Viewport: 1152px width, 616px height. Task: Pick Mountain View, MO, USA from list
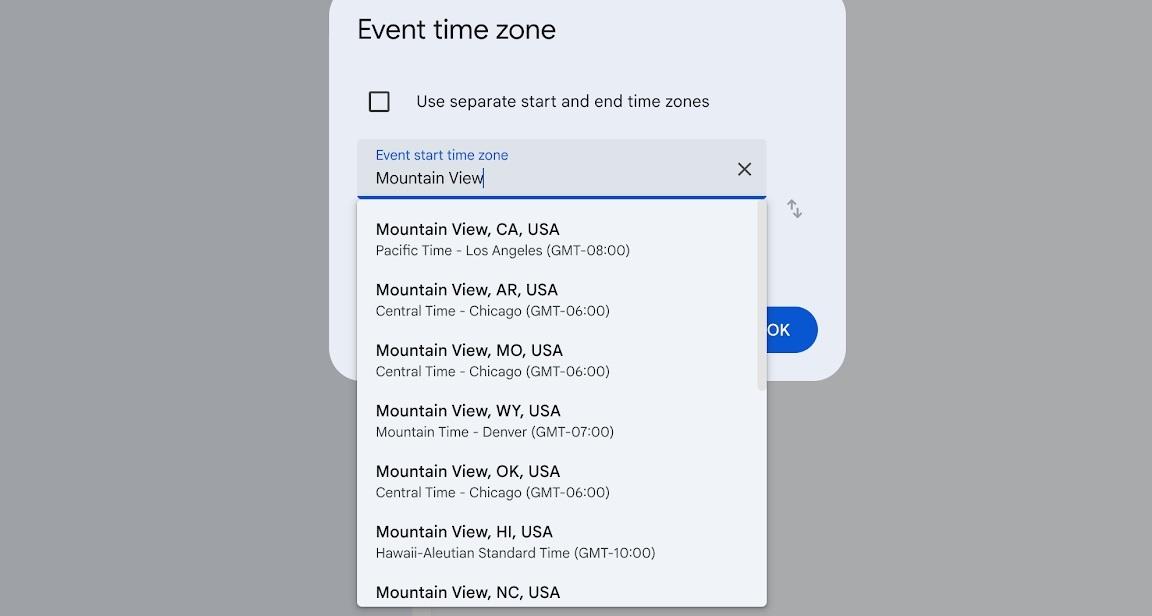[469, 351]
